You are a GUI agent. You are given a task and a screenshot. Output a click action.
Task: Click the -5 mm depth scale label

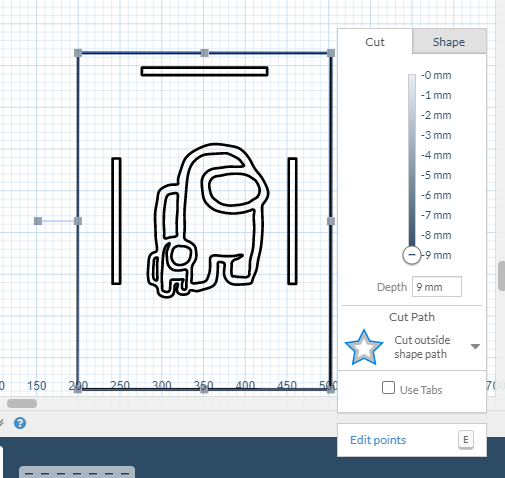tap(436, 175)
